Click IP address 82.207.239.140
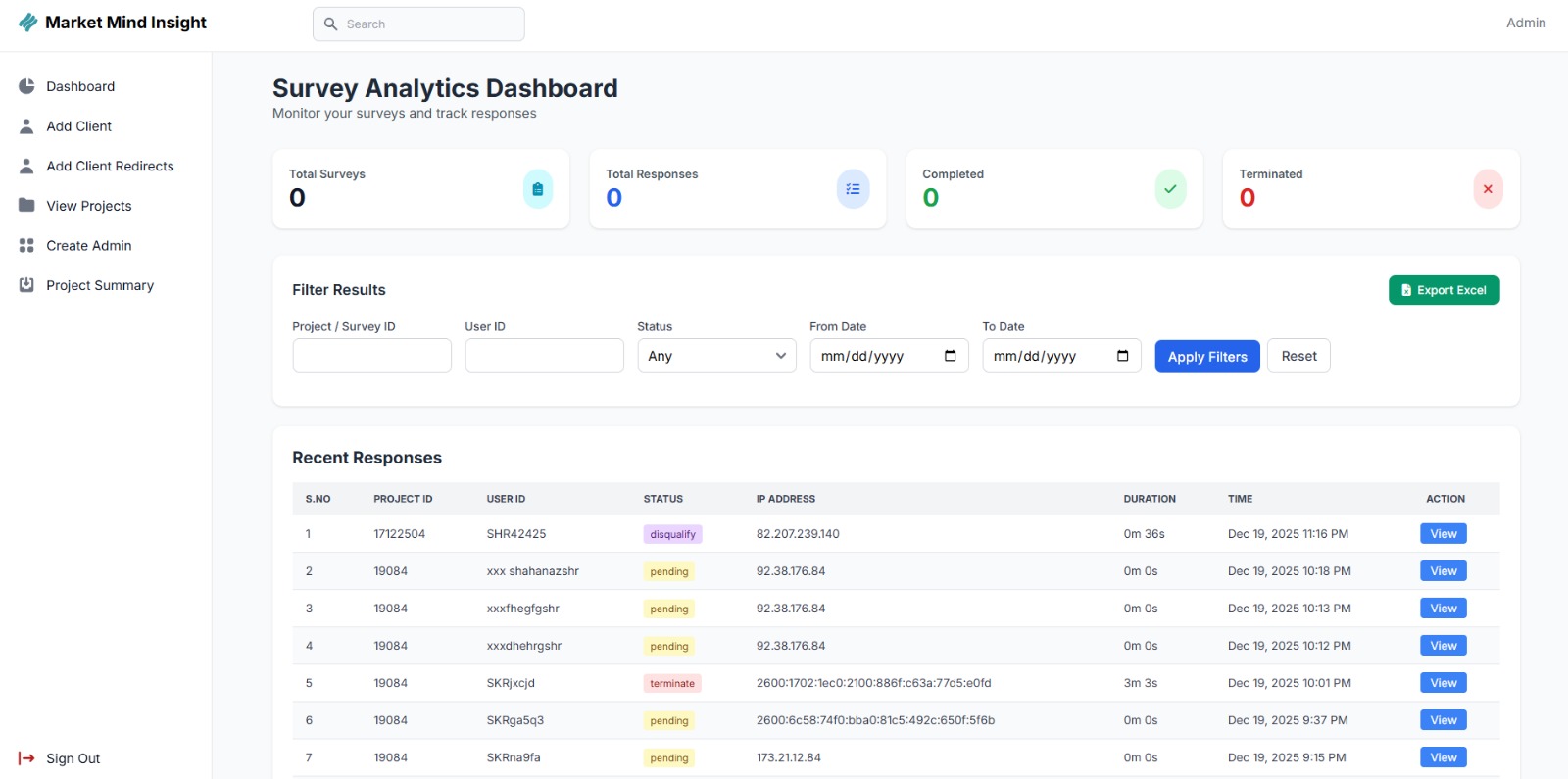 coord(798,534)
